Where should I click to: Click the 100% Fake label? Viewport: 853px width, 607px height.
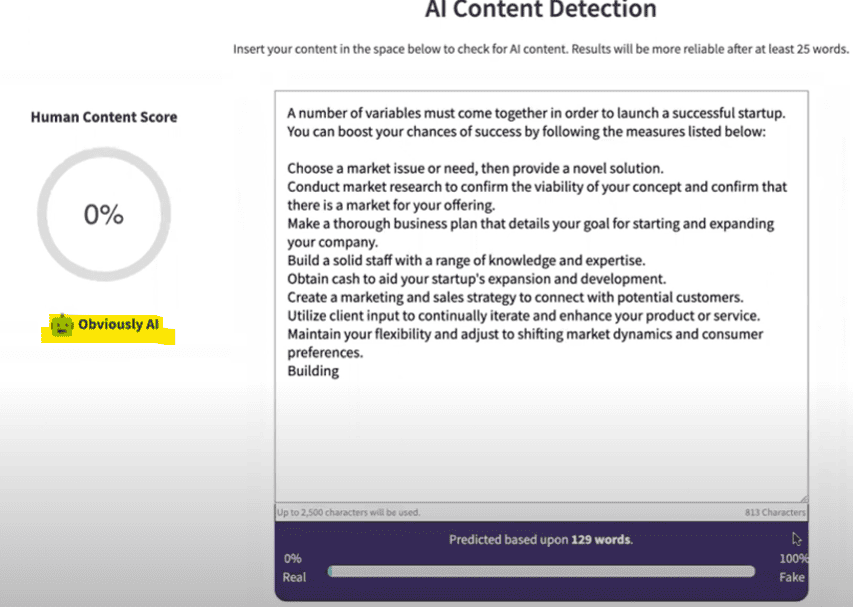pos(793,568)
